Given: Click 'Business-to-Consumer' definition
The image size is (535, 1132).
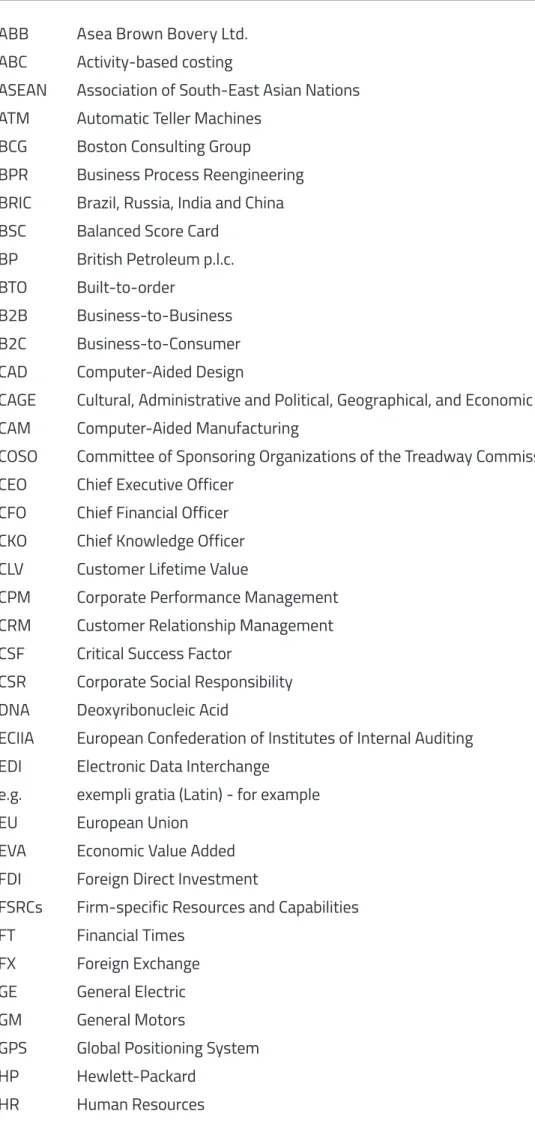Looking at the screenshot, I should coord(159,344).
